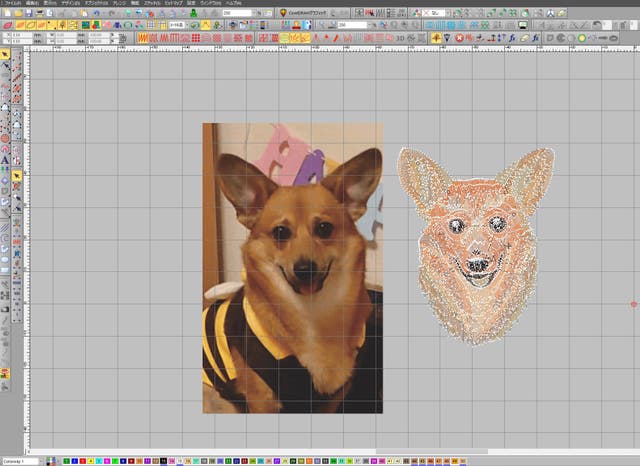Open the デザイン menu

[x=71, y=3]
